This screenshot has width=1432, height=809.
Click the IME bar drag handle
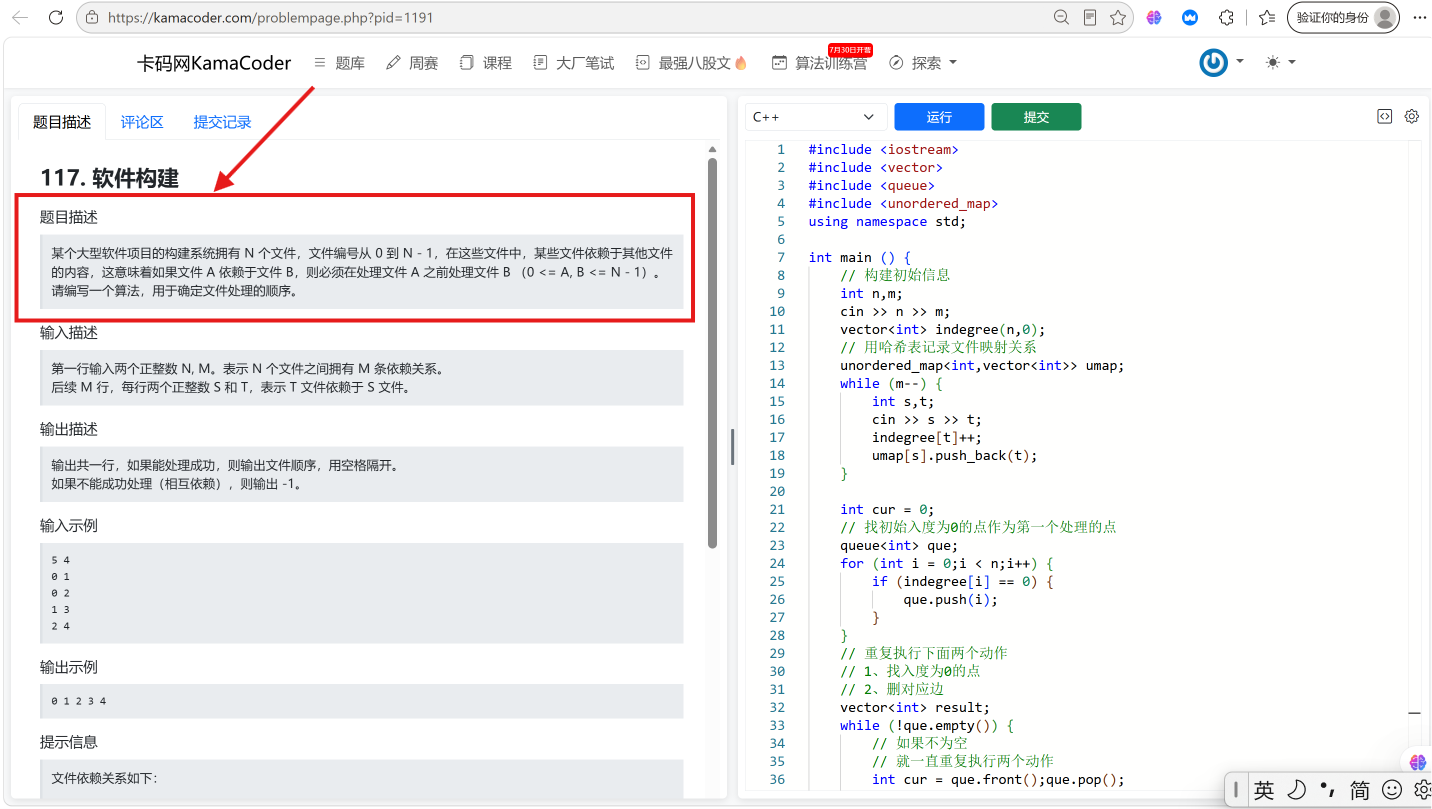pos(1236,790)
